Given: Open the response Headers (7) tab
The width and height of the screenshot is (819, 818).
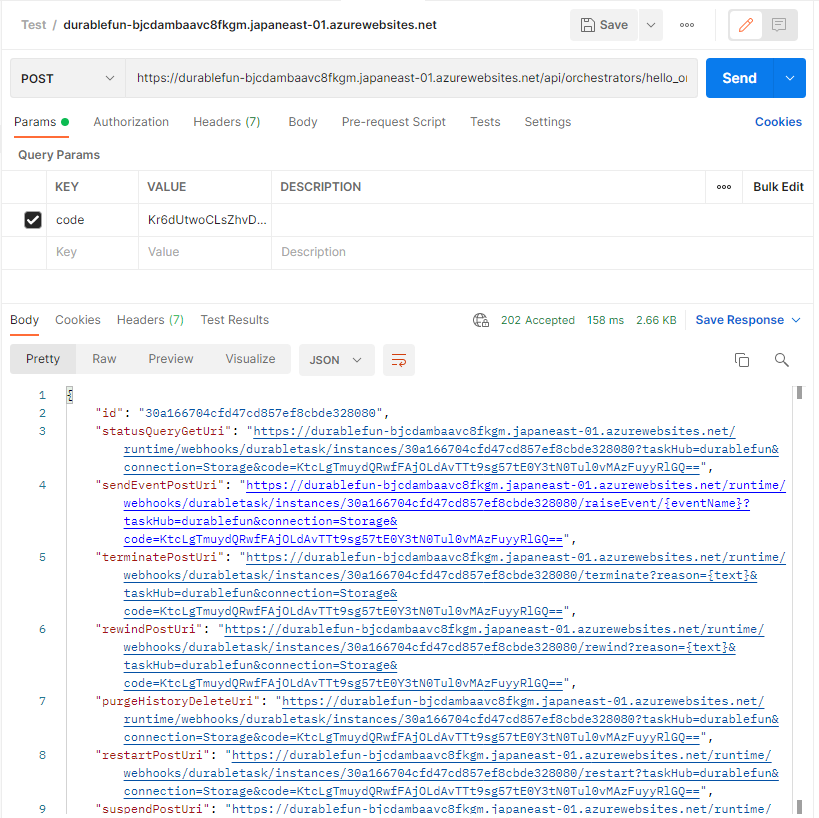Looking at the screenshot, I should pos(150,320).
